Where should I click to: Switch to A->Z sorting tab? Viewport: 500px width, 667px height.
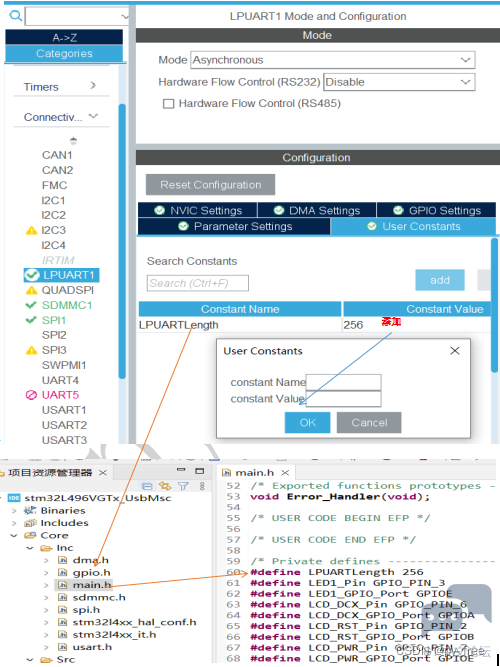64,37
